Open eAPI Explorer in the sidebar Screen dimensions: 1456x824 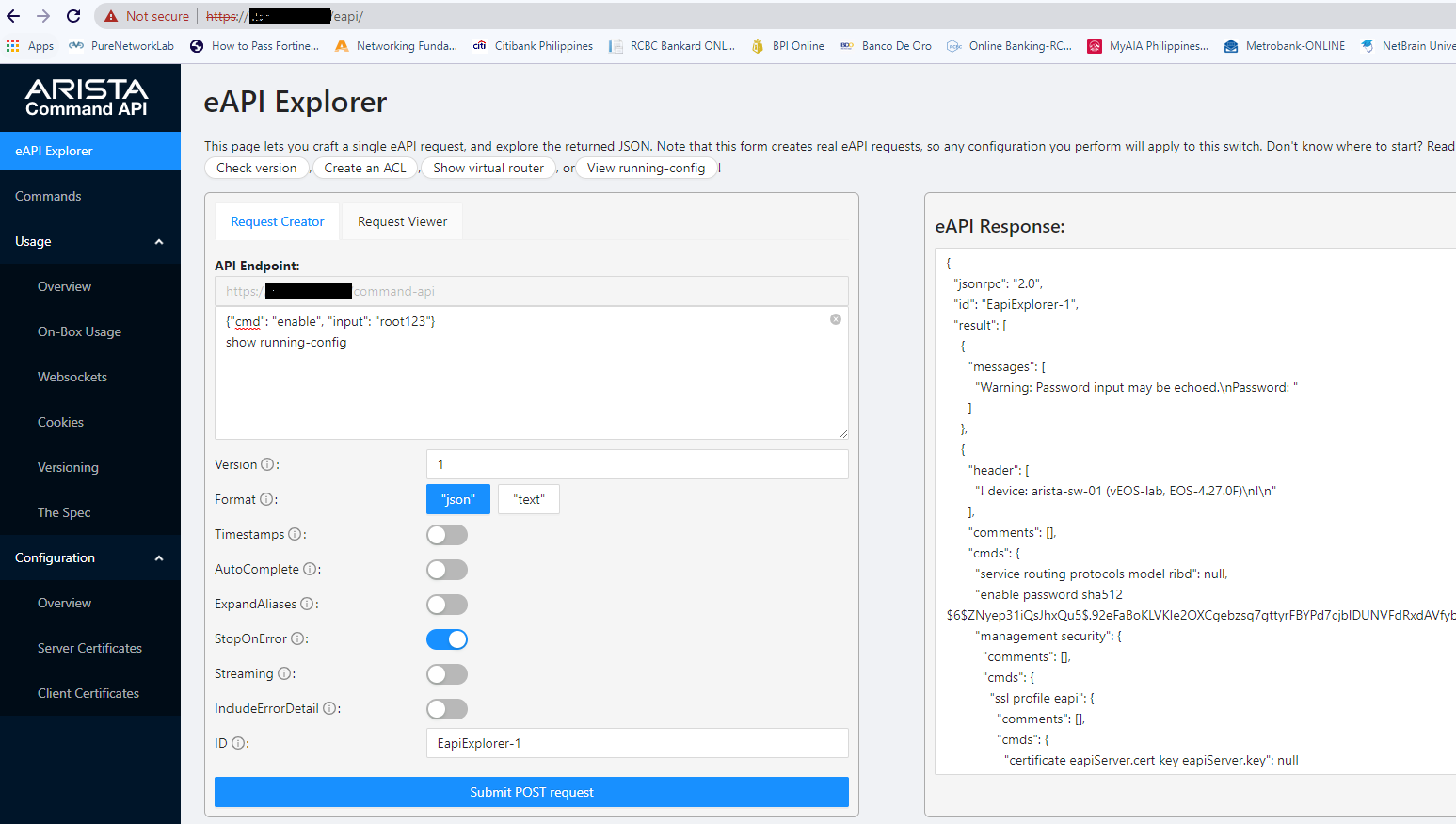pos(90,151)
